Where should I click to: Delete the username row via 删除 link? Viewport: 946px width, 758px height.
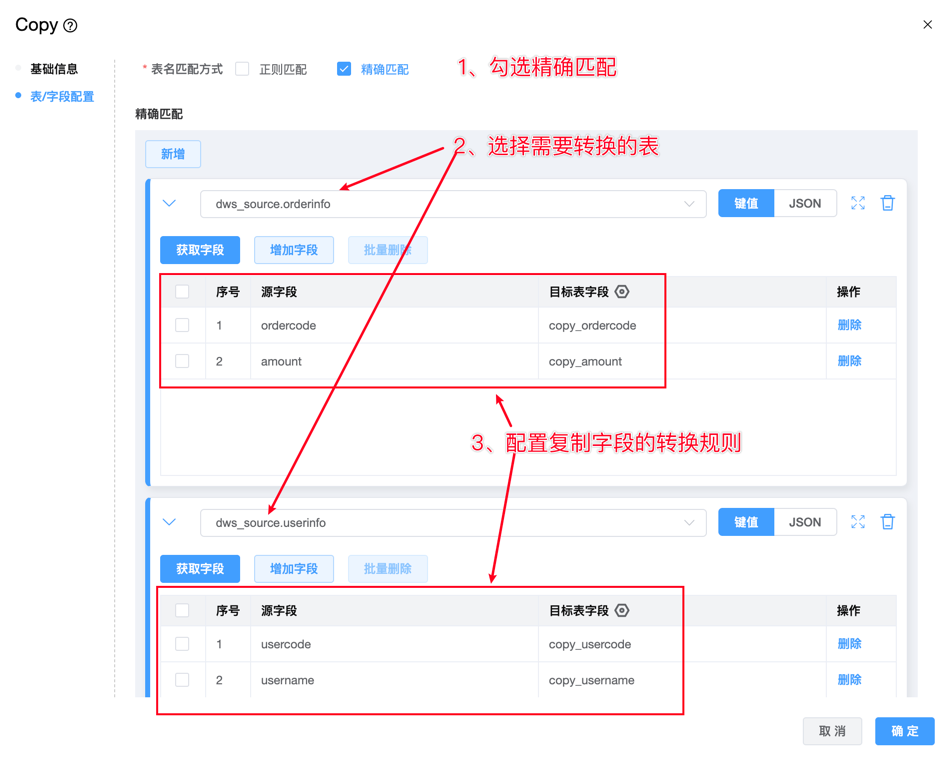pyautogui.click(x=849, y=680)
